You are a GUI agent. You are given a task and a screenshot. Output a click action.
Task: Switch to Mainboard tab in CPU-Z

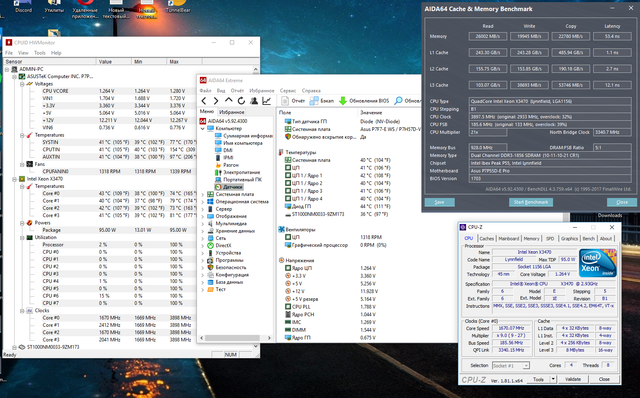coord(509,238)
